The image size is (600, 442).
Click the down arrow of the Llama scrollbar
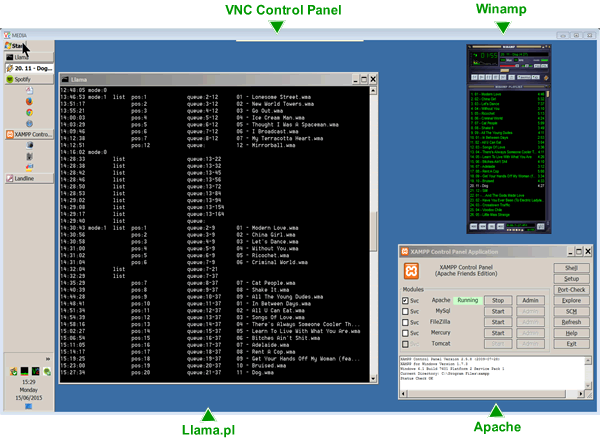[373, 378]
